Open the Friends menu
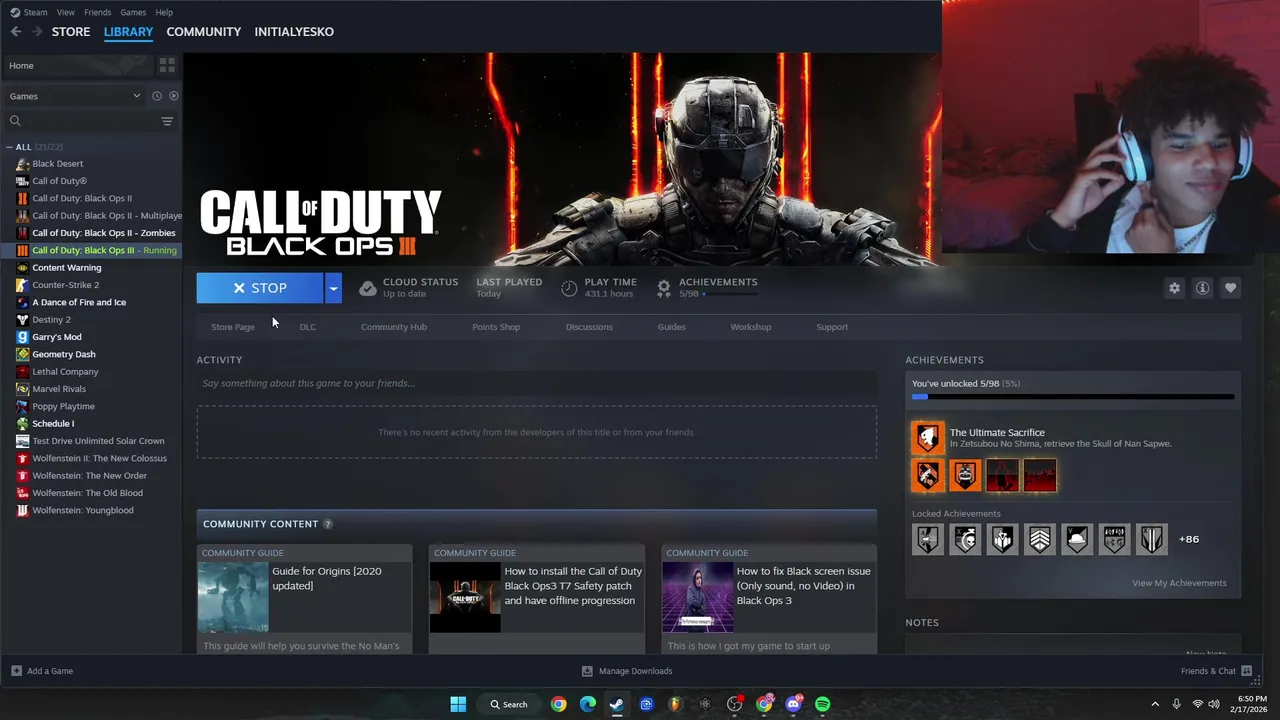Viewport: 1280px width, 720px height. (98, 12)
